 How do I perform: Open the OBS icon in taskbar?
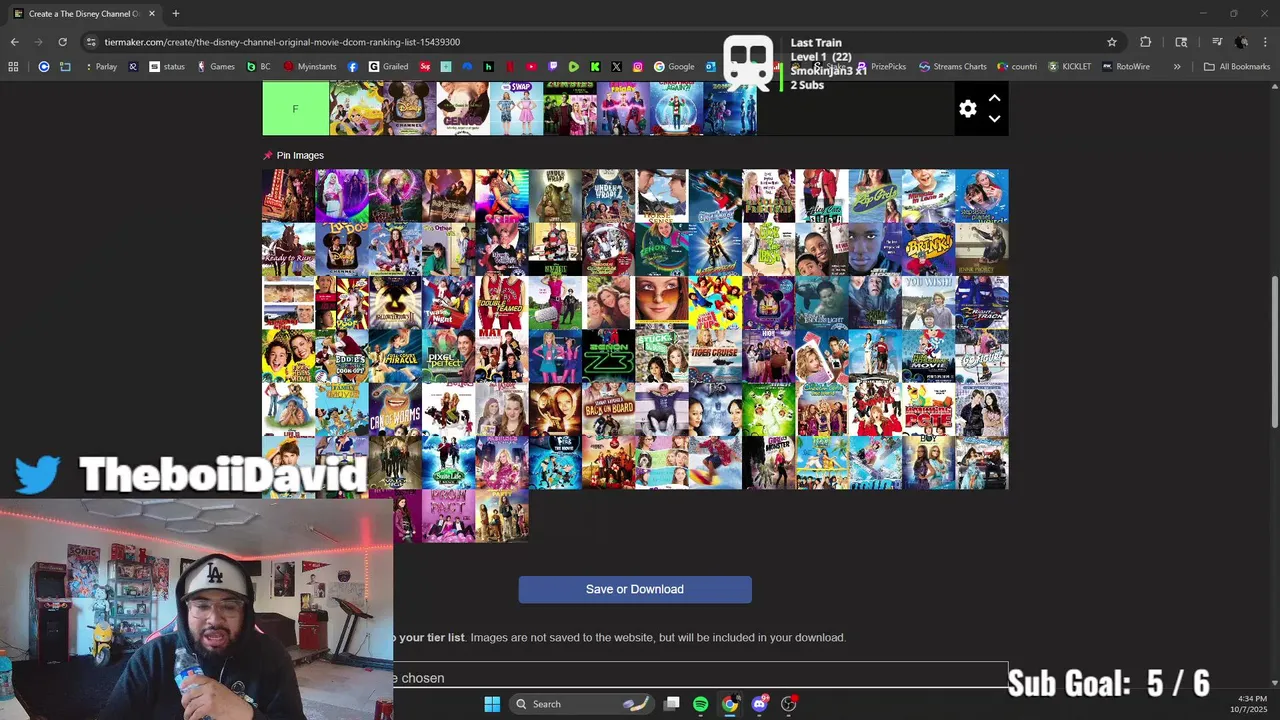tap(789, 704)
